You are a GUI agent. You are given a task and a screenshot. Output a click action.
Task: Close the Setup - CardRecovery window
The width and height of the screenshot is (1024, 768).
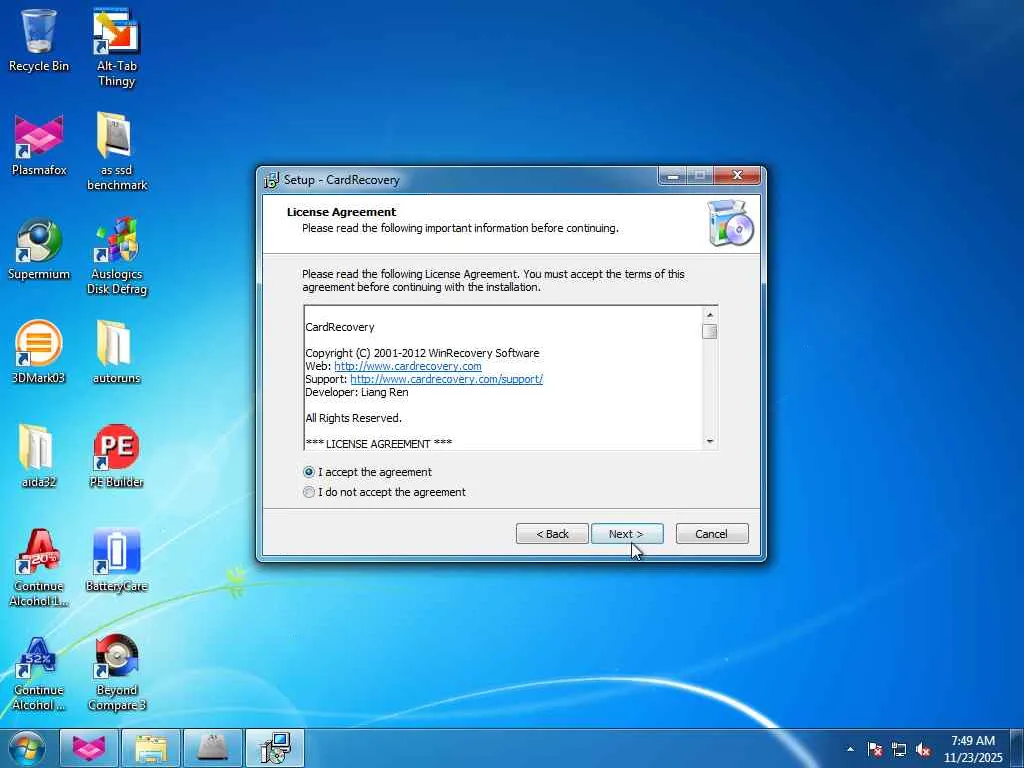[737, 175]
